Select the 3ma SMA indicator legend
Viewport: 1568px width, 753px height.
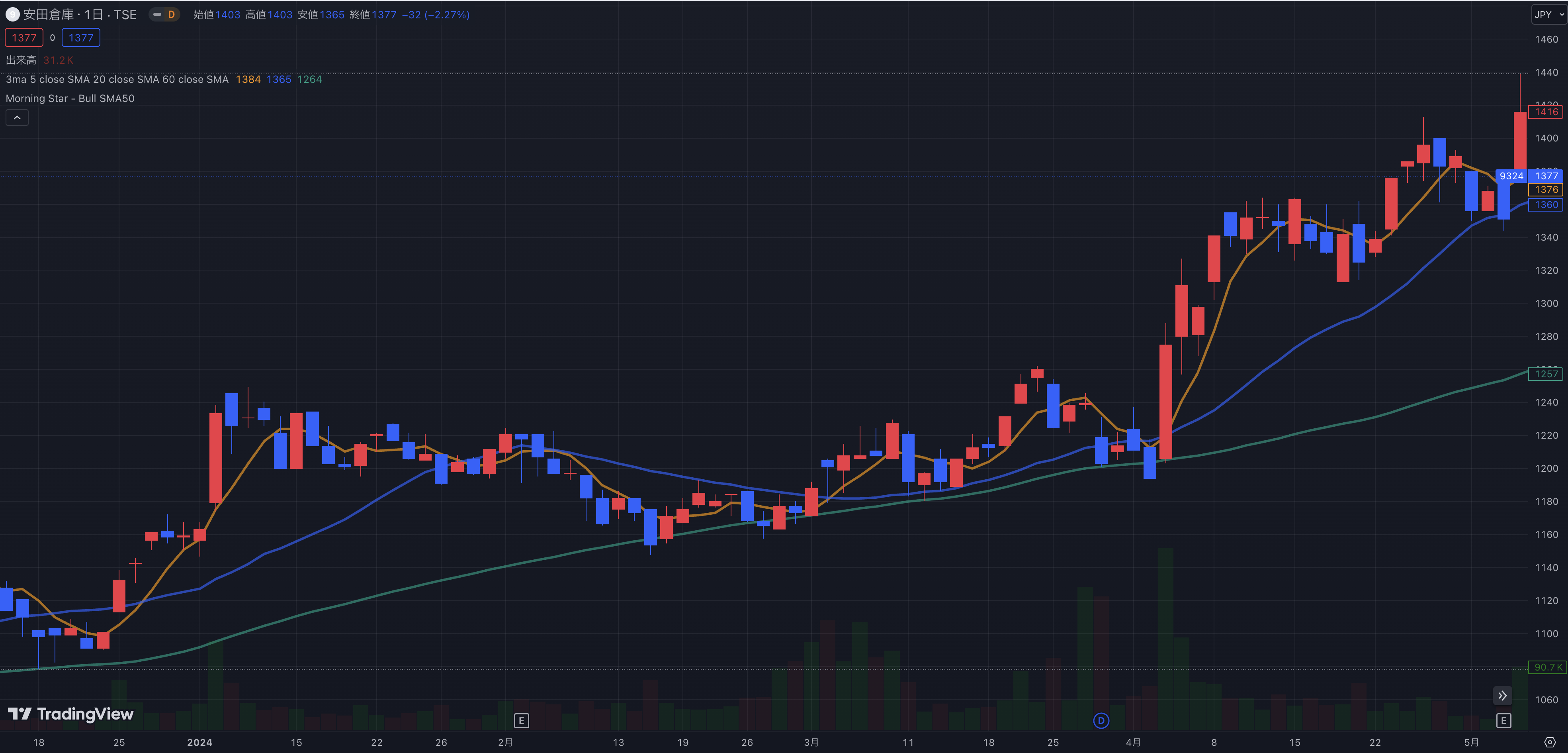[117, 79]
